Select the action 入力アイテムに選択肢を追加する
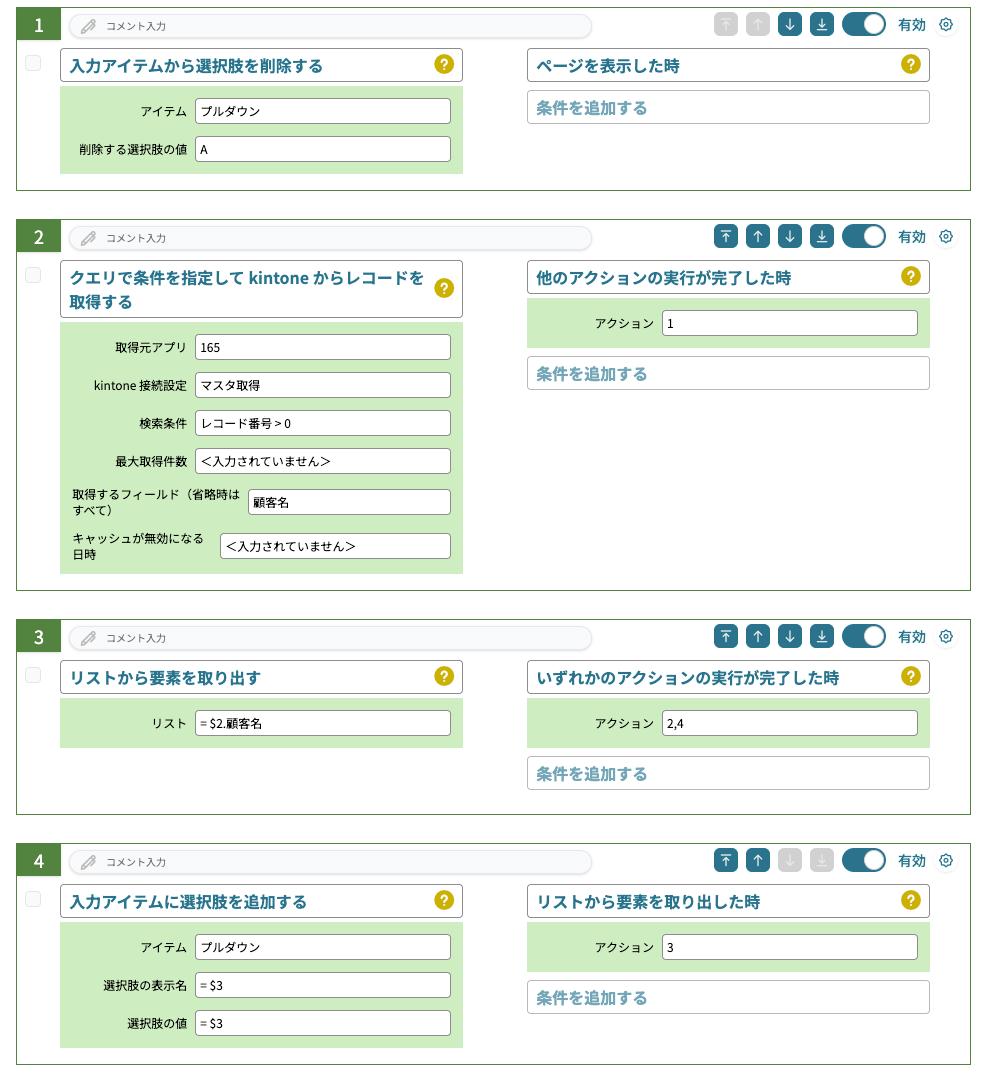Image resolution: width=987 pixels, height=1072 pixels. 261,901
